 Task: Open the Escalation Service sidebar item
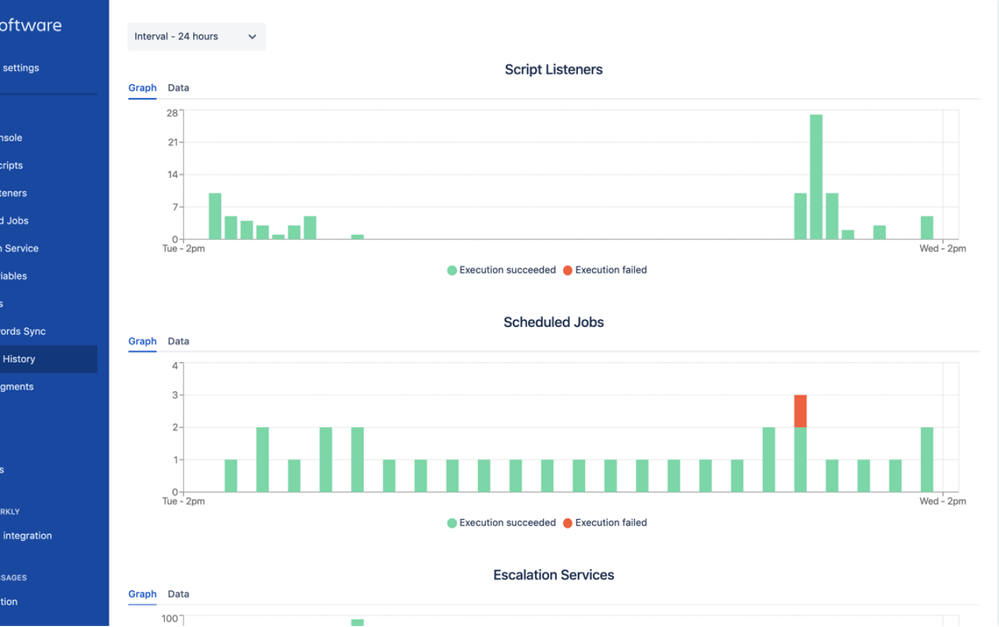[x=19, y=249]
